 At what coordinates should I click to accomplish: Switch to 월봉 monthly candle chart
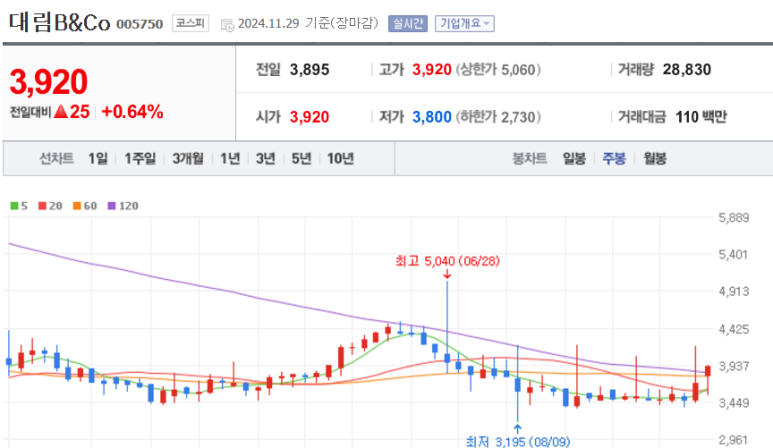pos(655,158)
